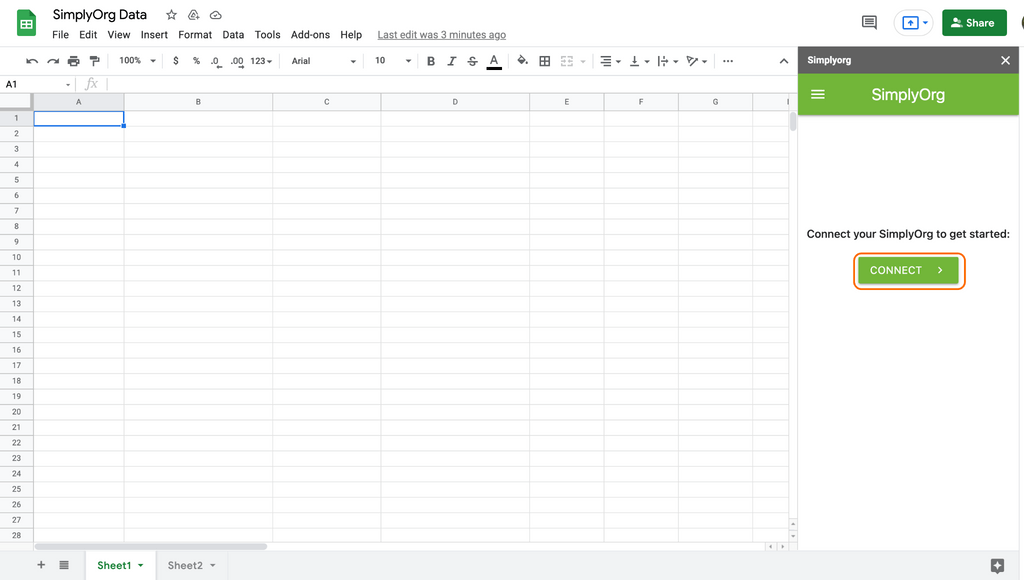Show all sheets list icon
This screenshot has height=580, width=1024.
tap(64, 565)
